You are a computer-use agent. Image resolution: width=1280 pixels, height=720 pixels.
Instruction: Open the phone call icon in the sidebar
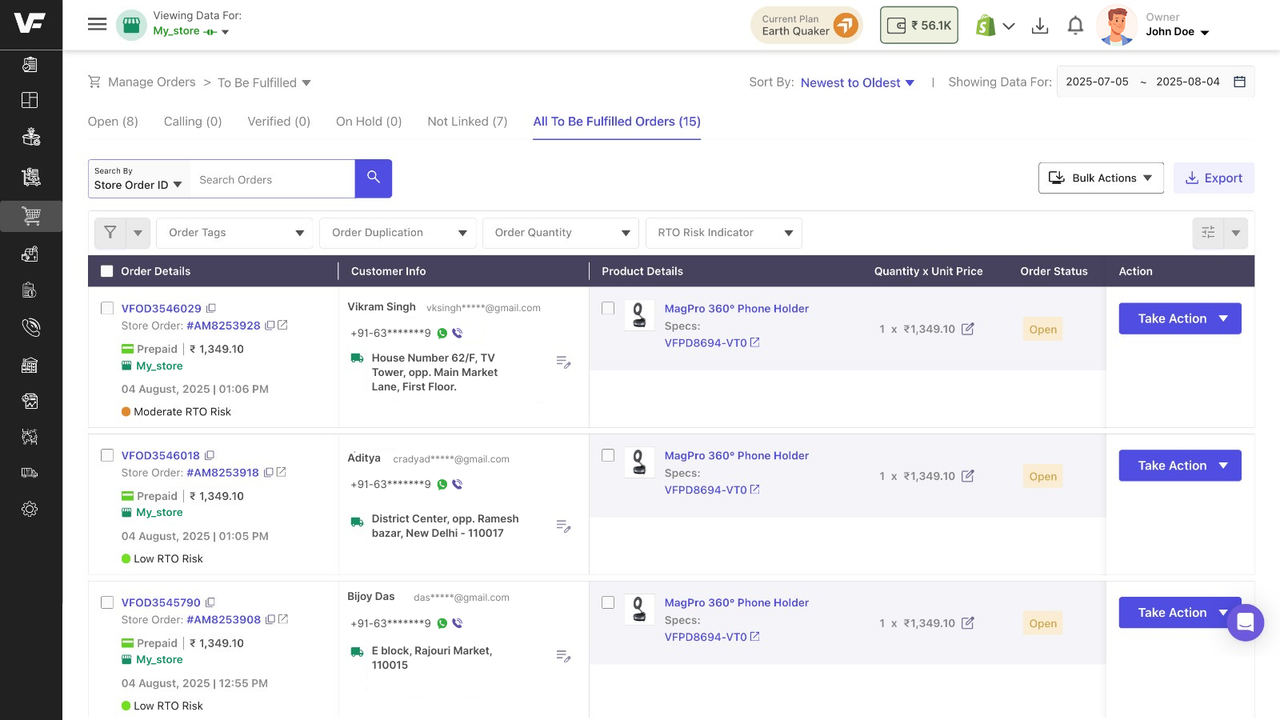tap(30, 327)
